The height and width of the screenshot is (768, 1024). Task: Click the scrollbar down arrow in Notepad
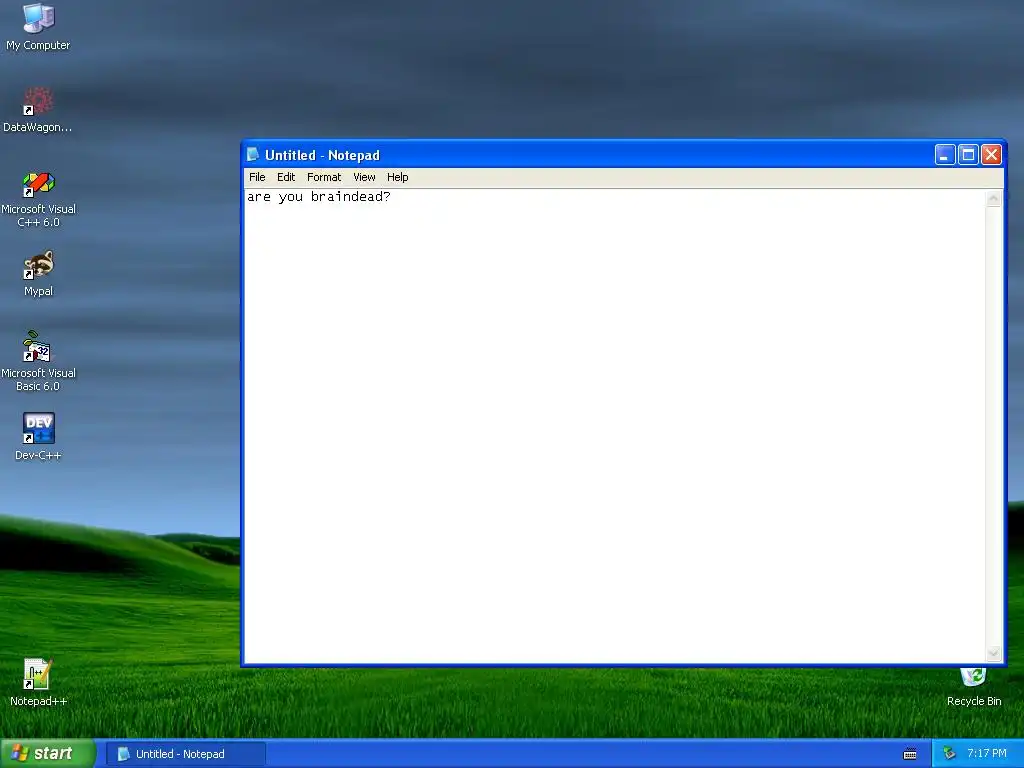tap(993, 653)
